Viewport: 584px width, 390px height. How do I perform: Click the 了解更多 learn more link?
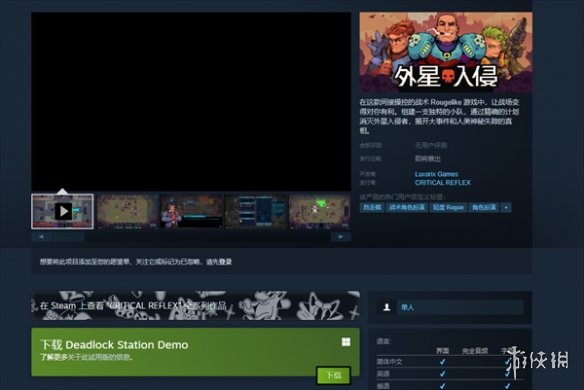pos(54,357)
